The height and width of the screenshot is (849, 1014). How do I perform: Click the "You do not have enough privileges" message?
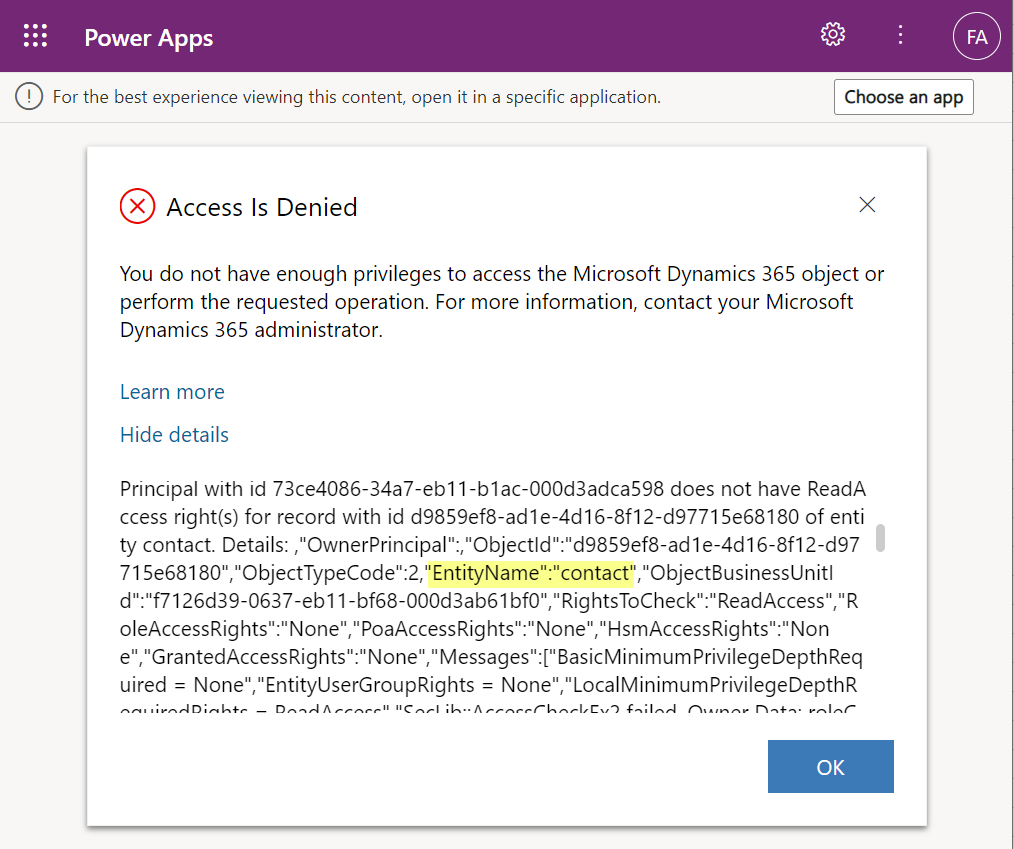pyautogui.click(x=502, y=302)
